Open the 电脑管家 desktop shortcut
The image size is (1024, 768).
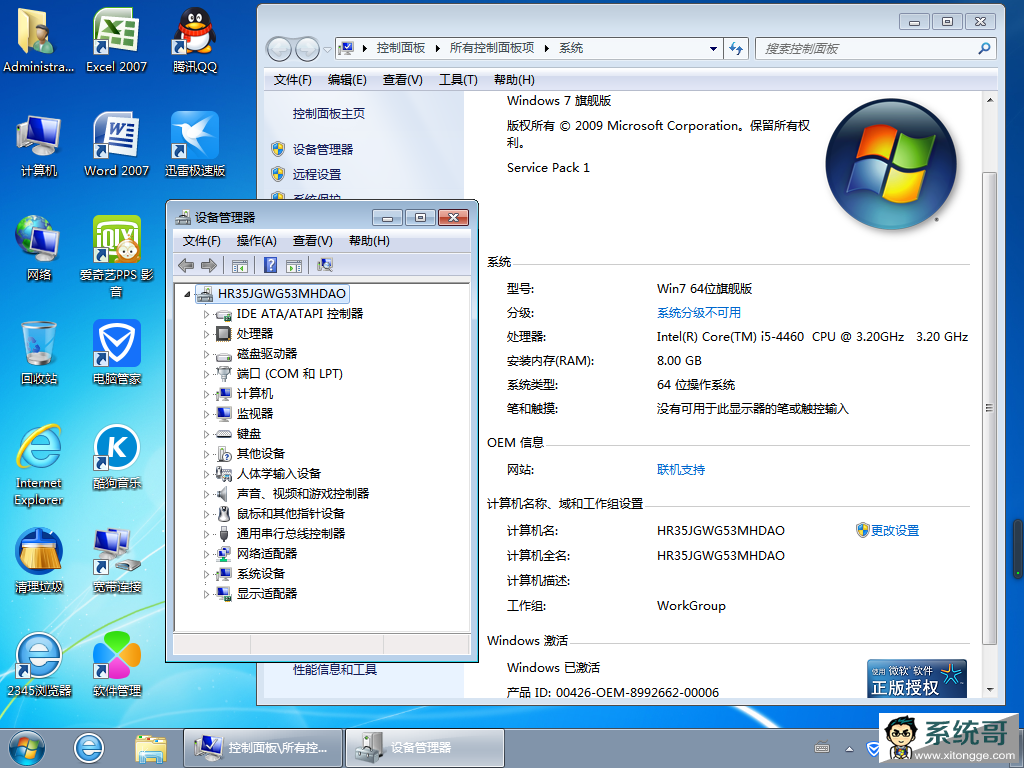point(116,353)
